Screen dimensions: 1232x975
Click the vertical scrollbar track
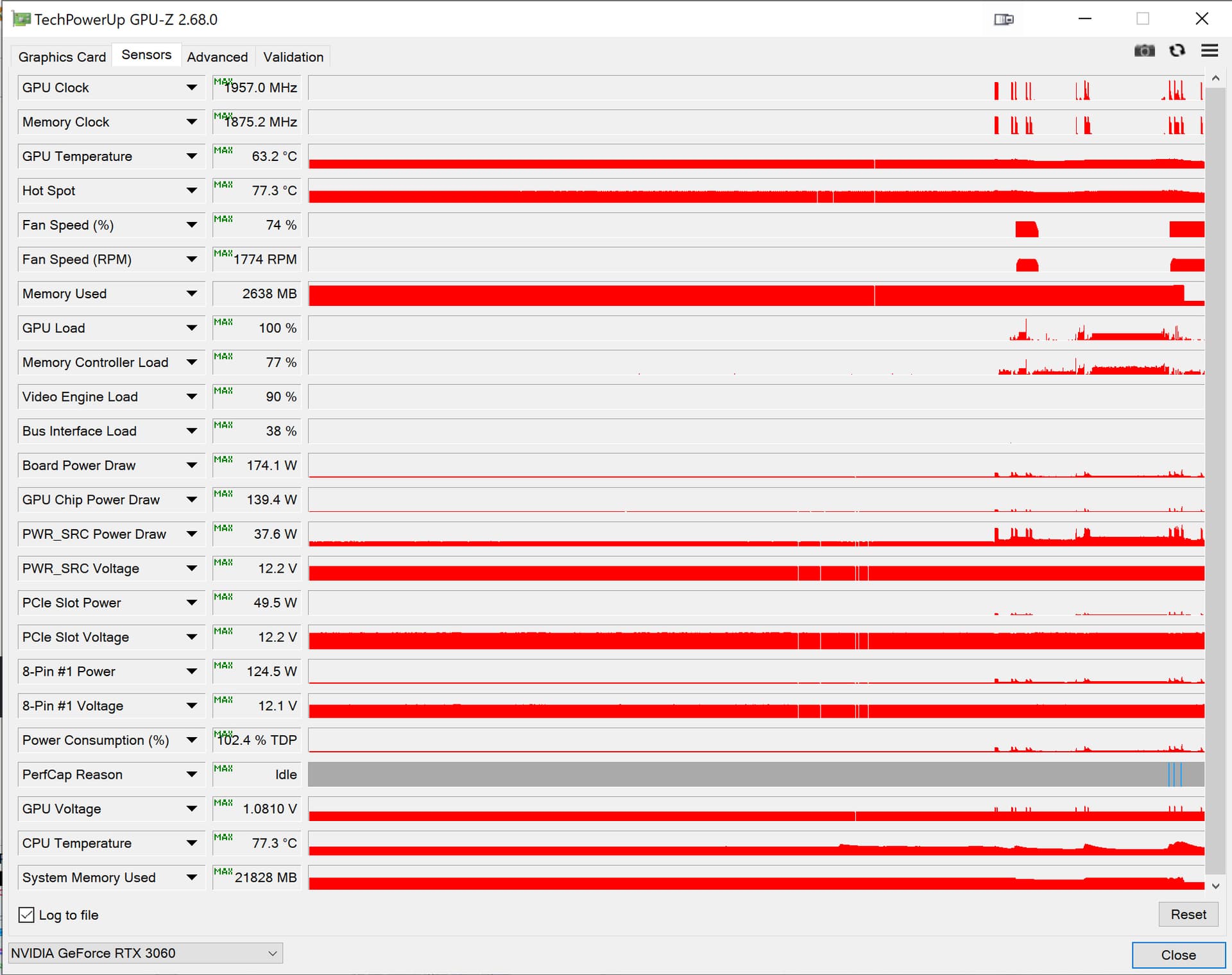(1215, 481)
